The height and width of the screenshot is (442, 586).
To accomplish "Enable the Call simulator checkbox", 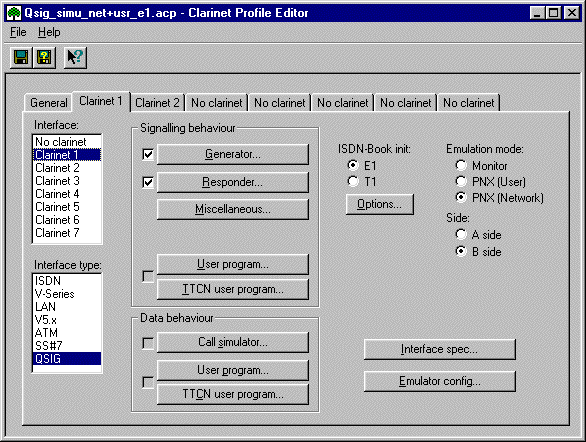I will coord(148,343).
